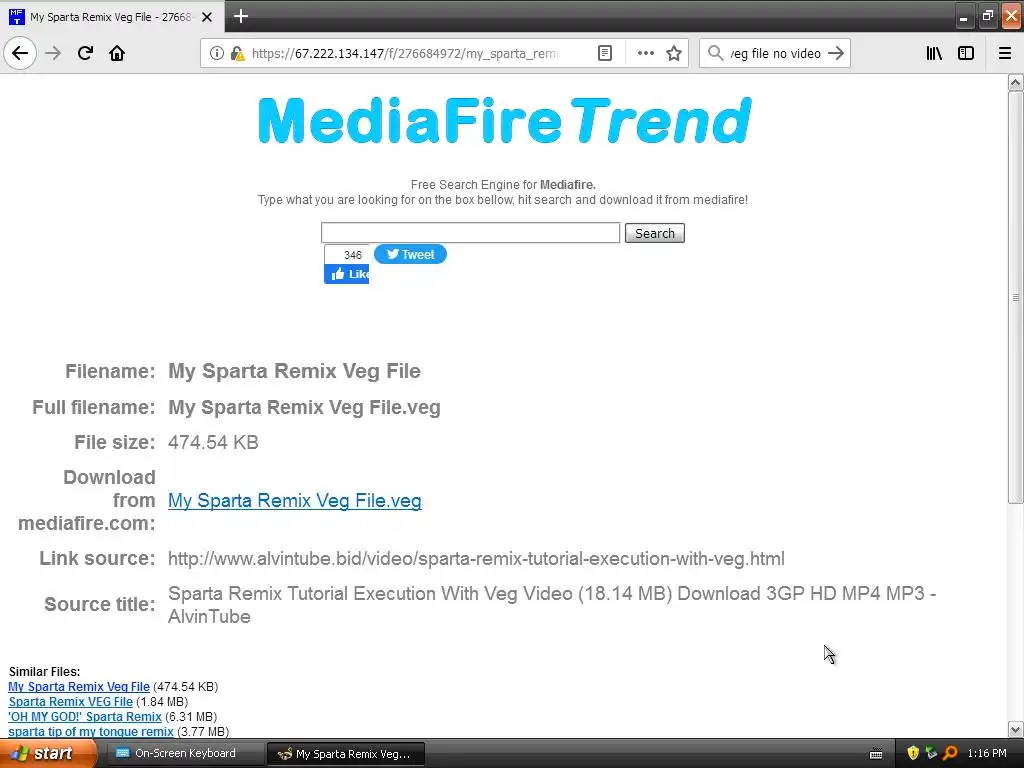
Task: Click the scrollbar up arrow
Action: (1015, 82)
